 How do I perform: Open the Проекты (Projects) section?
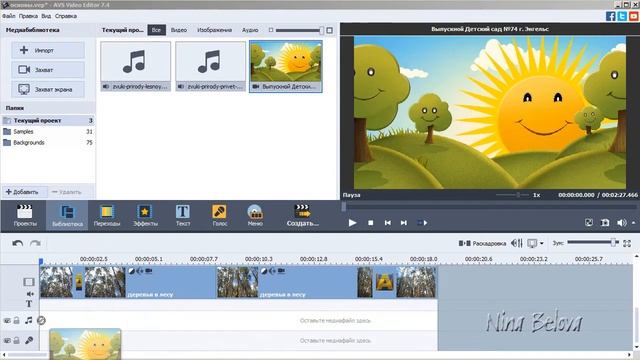[x=25, y=216]
